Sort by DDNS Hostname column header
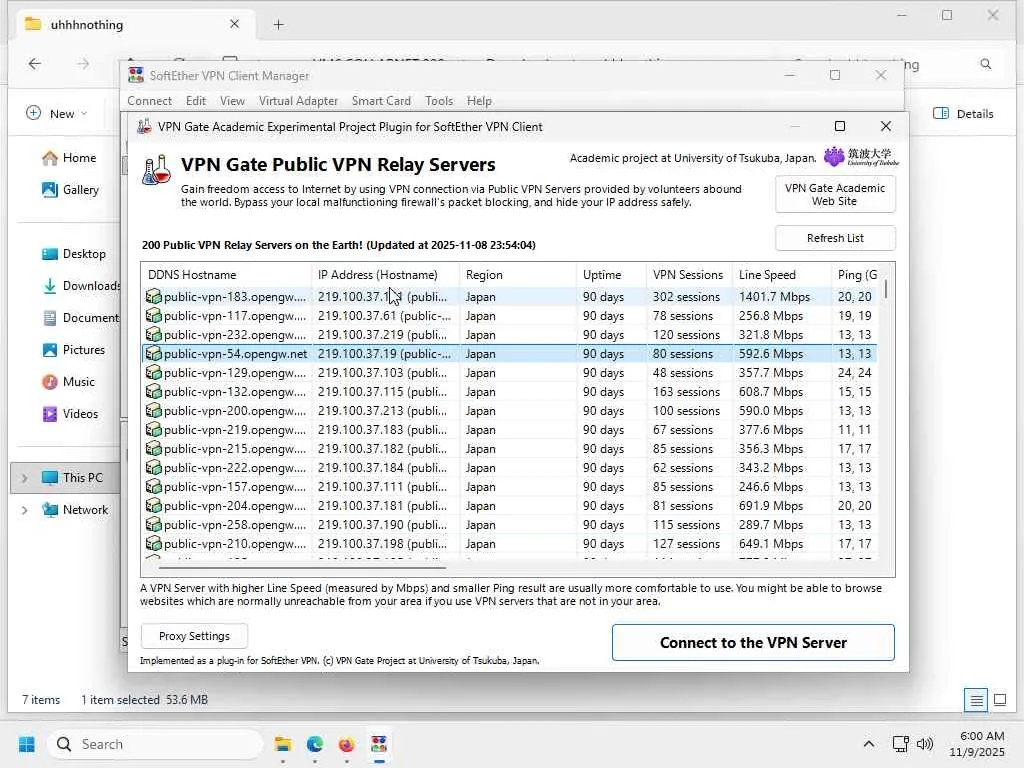The width and height of the screenshot is (1024, 768). (x=226, y=275)
